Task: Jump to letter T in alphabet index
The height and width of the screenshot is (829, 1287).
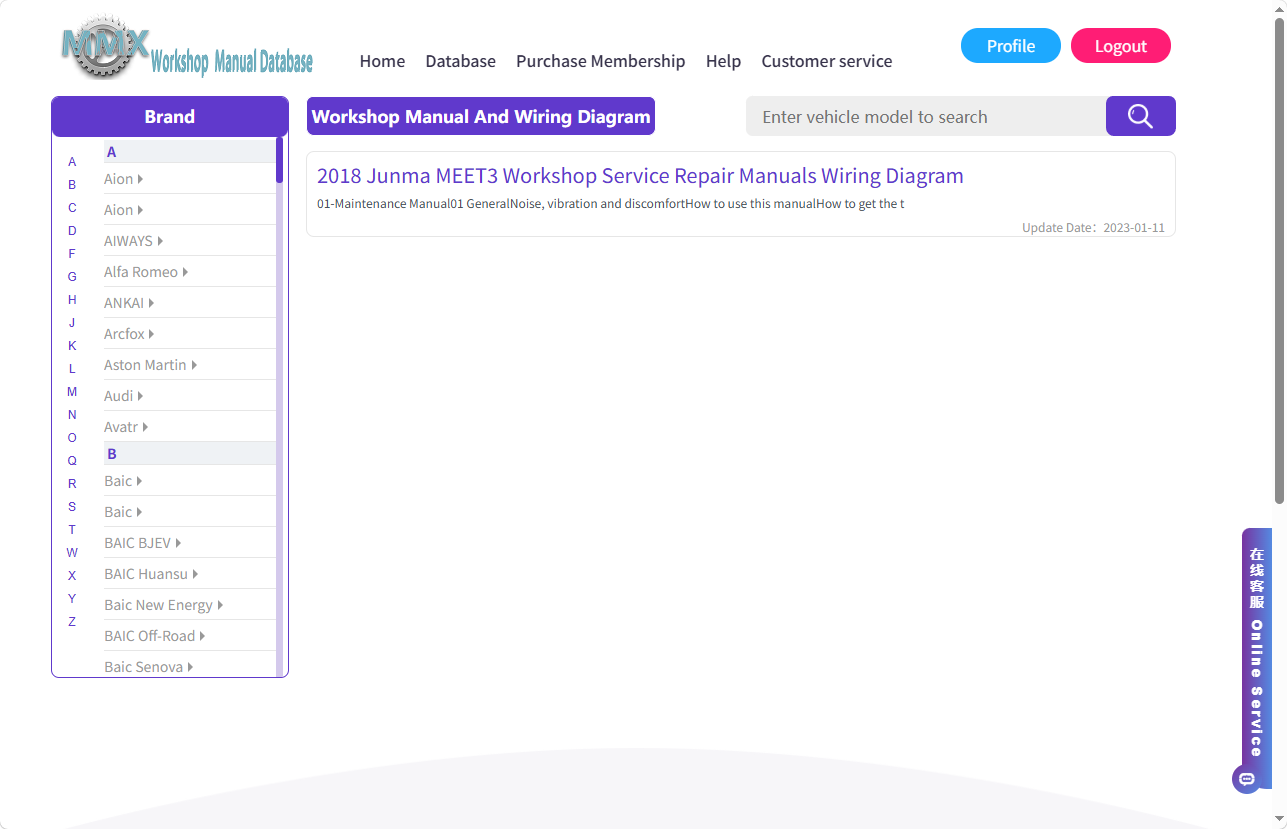Action: (x=72, y=530)
